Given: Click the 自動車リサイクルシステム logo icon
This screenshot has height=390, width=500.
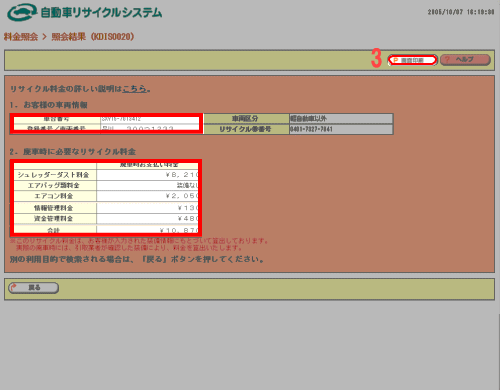Looking at the screenshot, I should click(22, 12).
